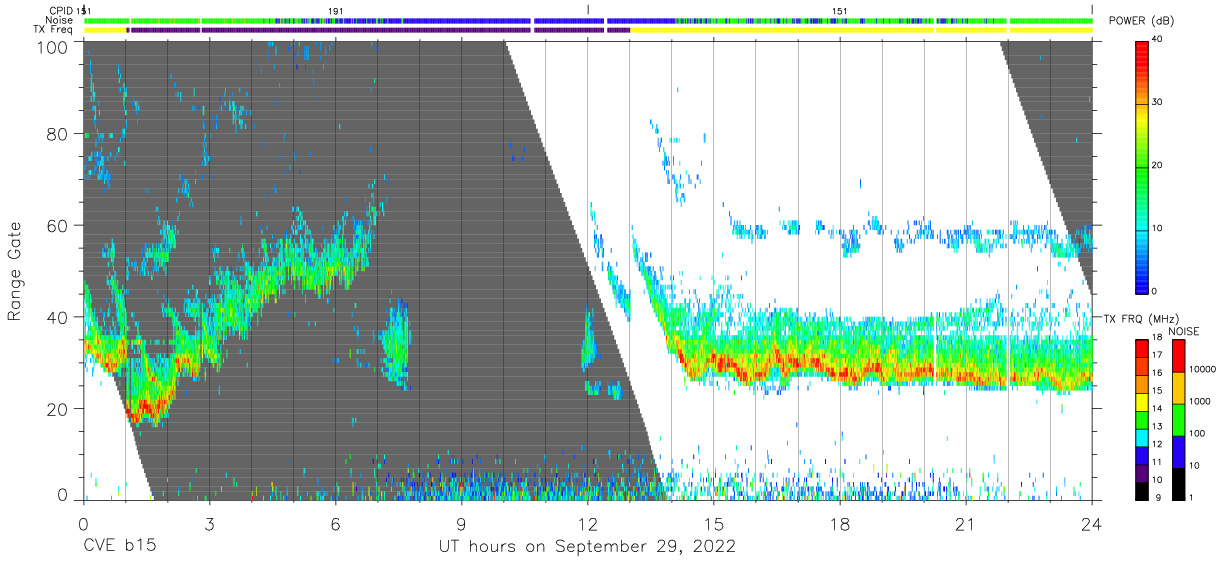Click the "13" MHz tick on TX FRQ legend
The image size is (1228, 567).
click(x=1157, y=426)
